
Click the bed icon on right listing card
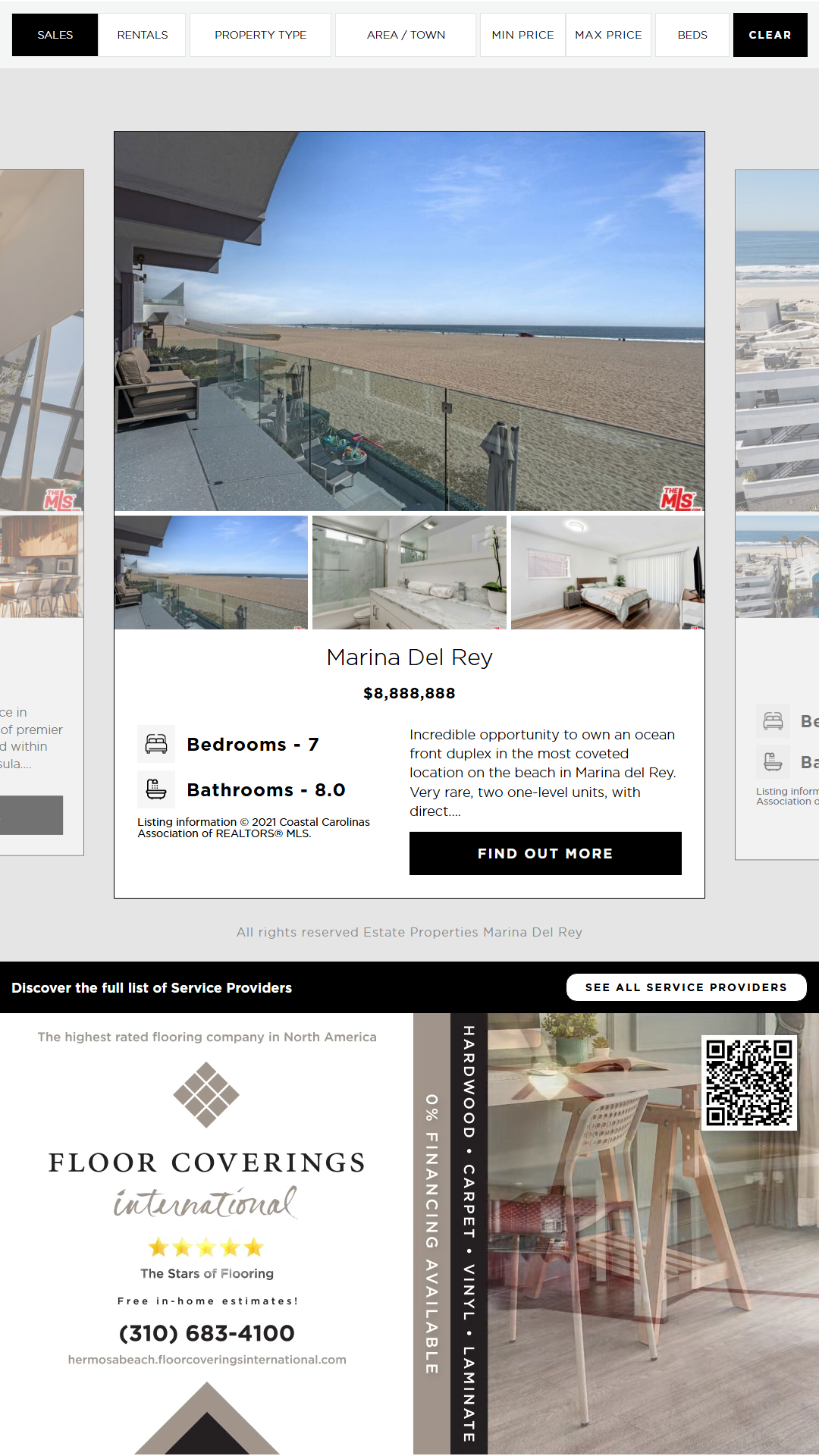773,721
